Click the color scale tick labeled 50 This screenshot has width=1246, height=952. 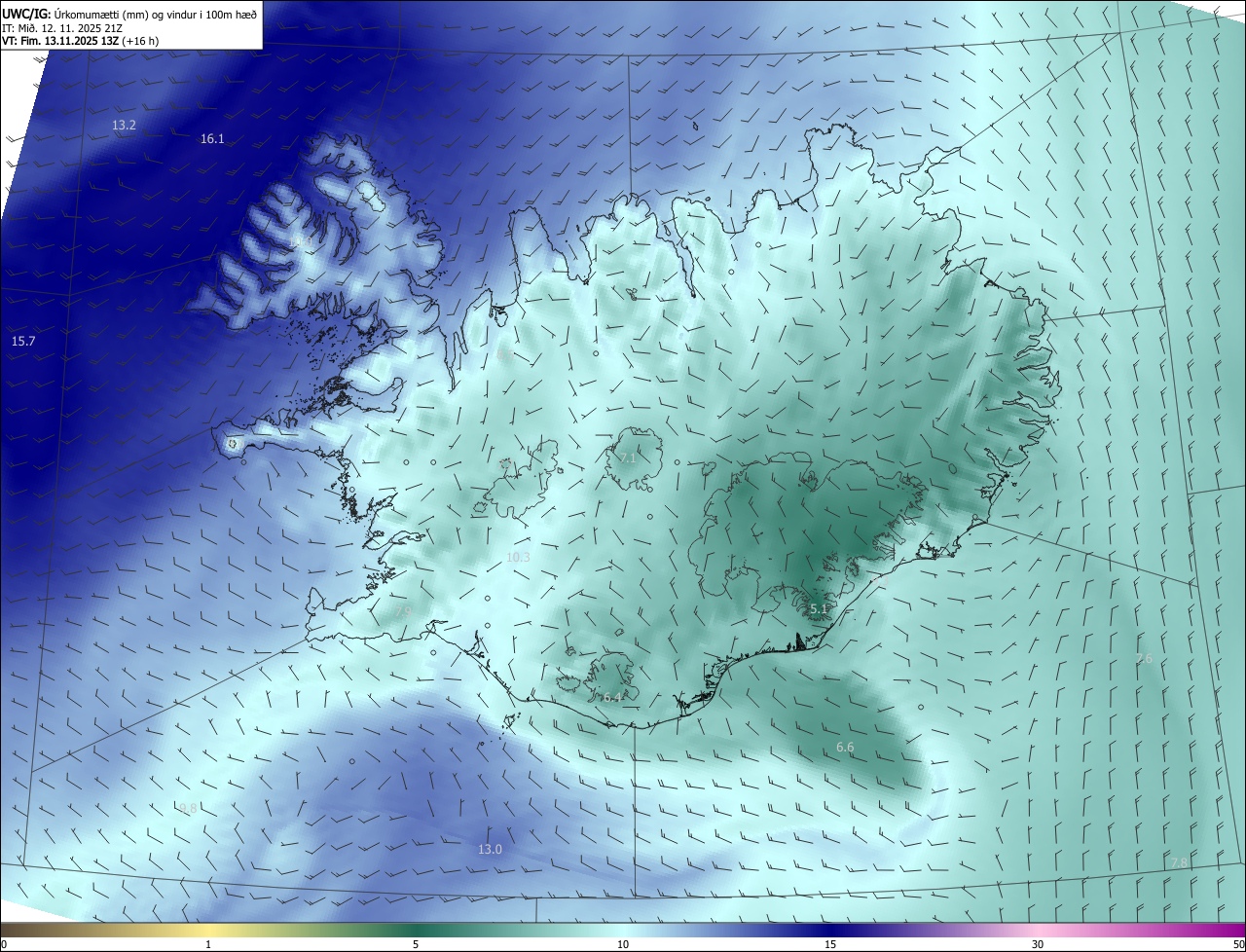1238,945
